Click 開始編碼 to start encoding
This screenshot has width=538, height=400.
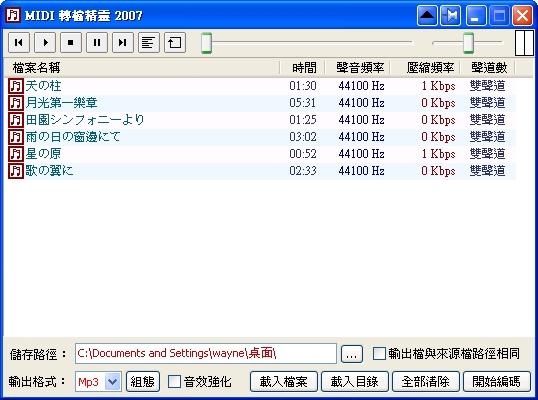coord(496,381)
